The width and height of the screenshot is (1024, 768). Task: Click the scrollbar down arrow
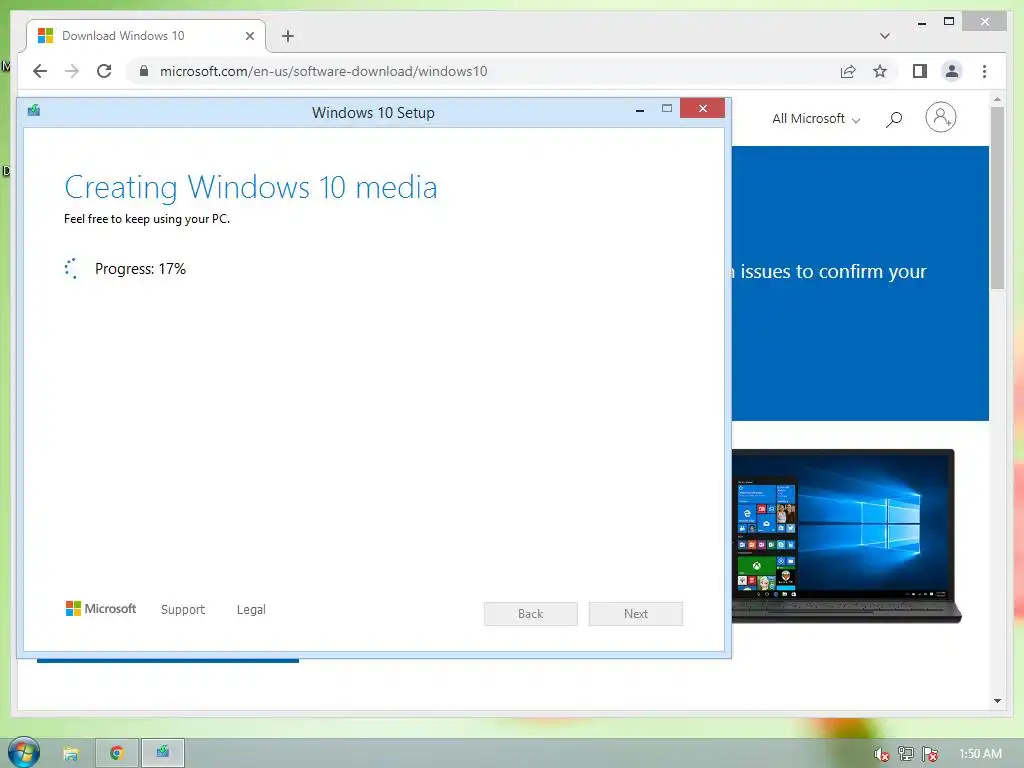[x=997, y=701]
